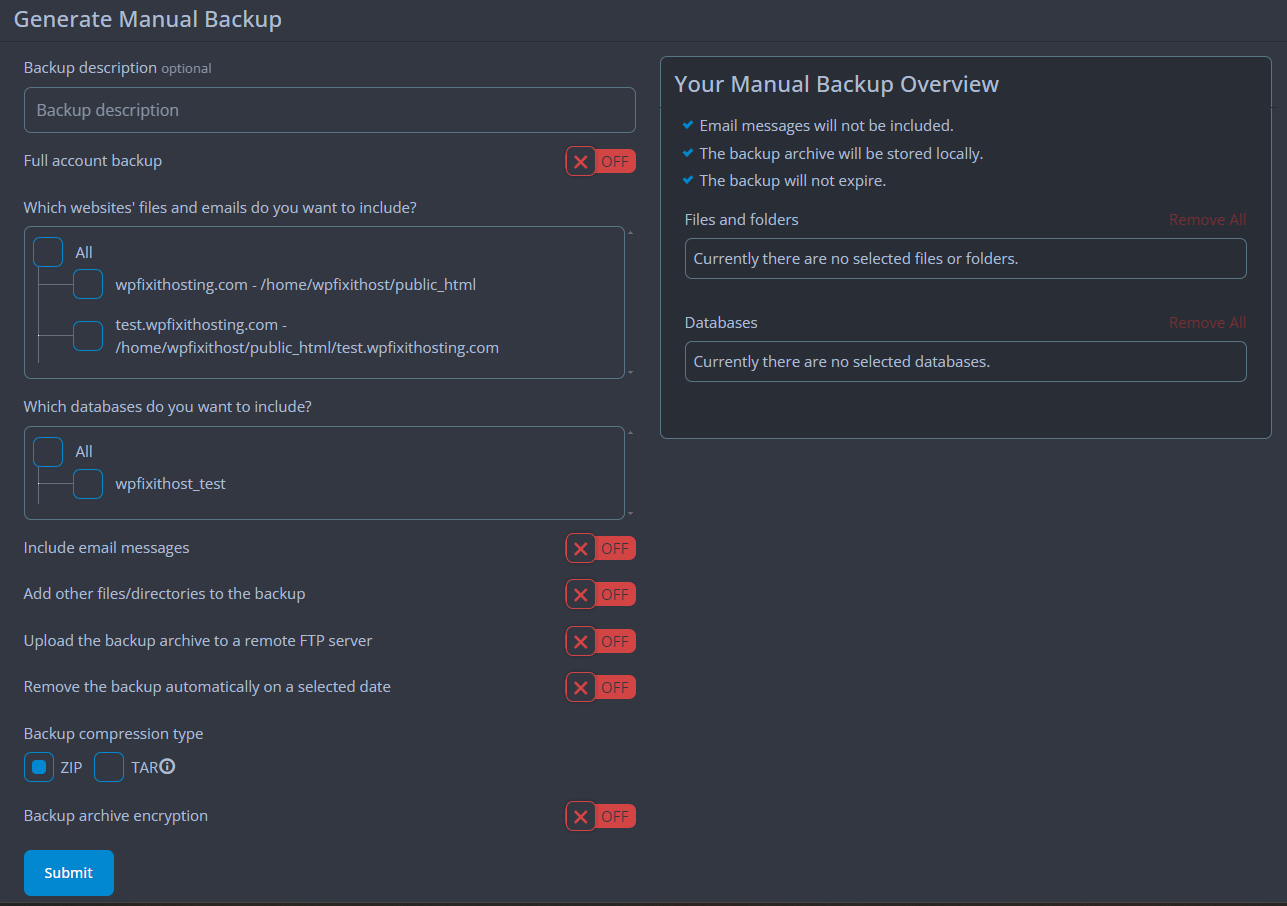Click the wpfixithost_test database label
1287x906 pixels.
tap(171, 484)
